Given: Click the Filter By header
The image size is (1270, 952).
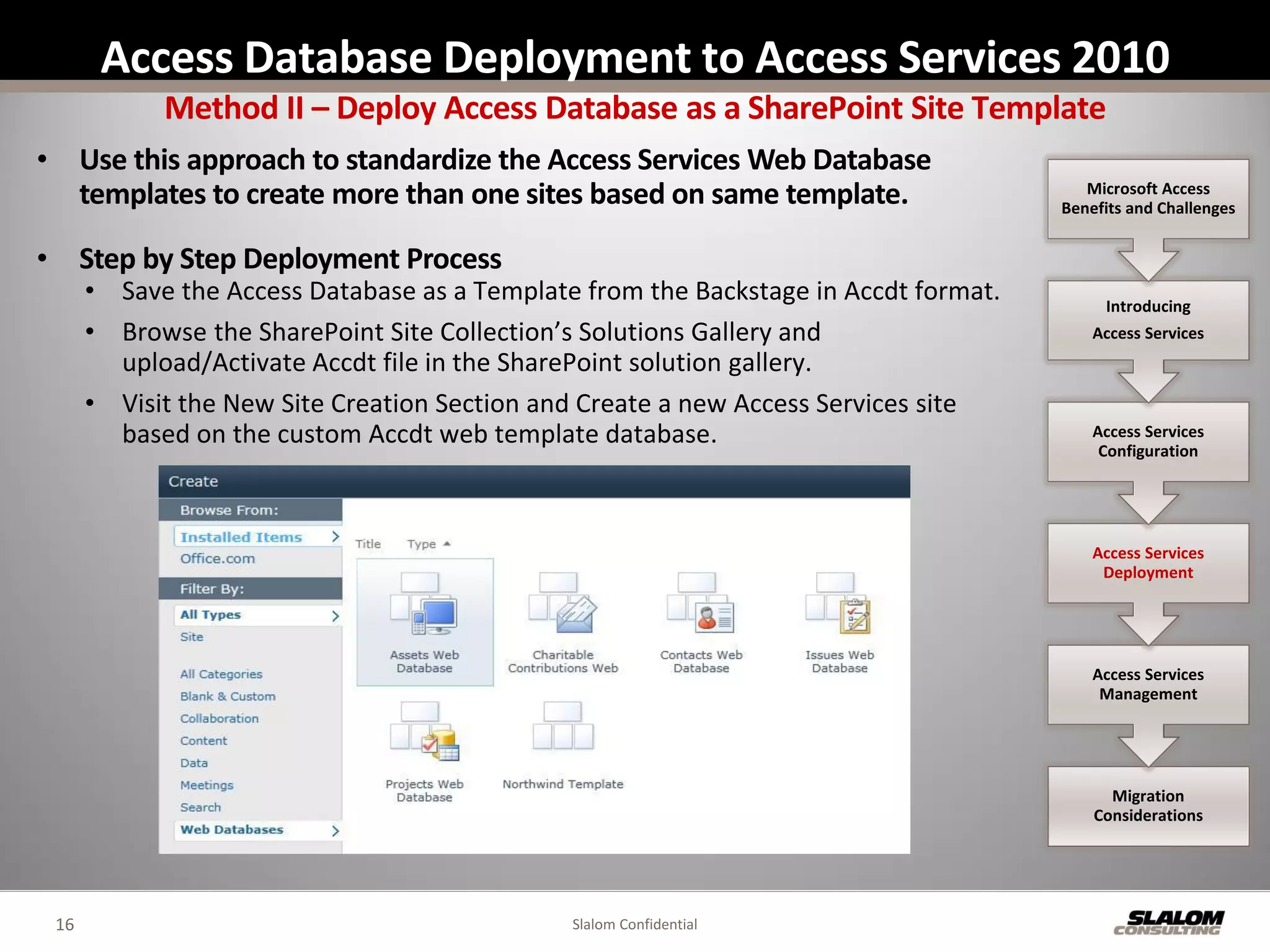Looking at the screenshot, I should [x=211, y=589].
